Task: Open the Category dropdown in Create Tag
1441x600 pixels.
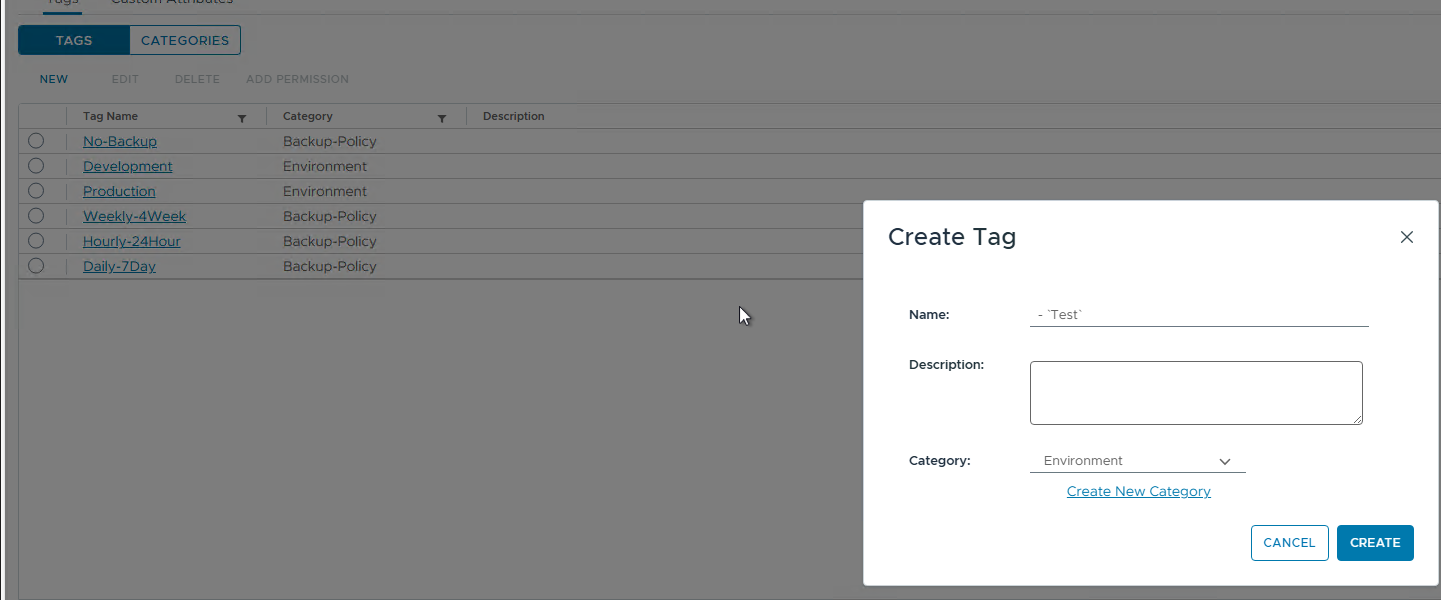Action: (x=1137, y=461)
